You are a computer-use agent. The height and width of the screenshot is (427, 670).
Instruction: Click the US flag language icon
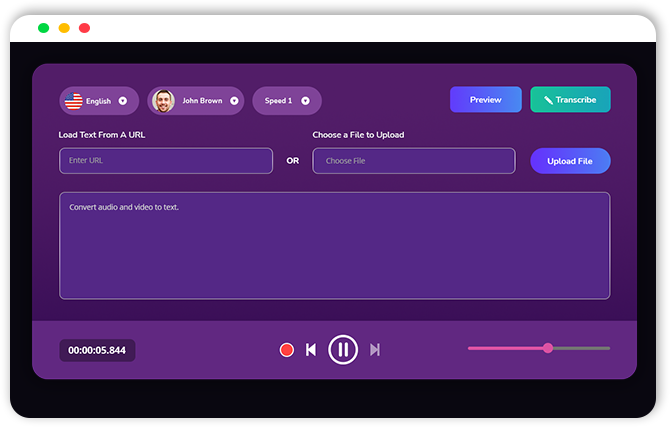tap(73, 101)
